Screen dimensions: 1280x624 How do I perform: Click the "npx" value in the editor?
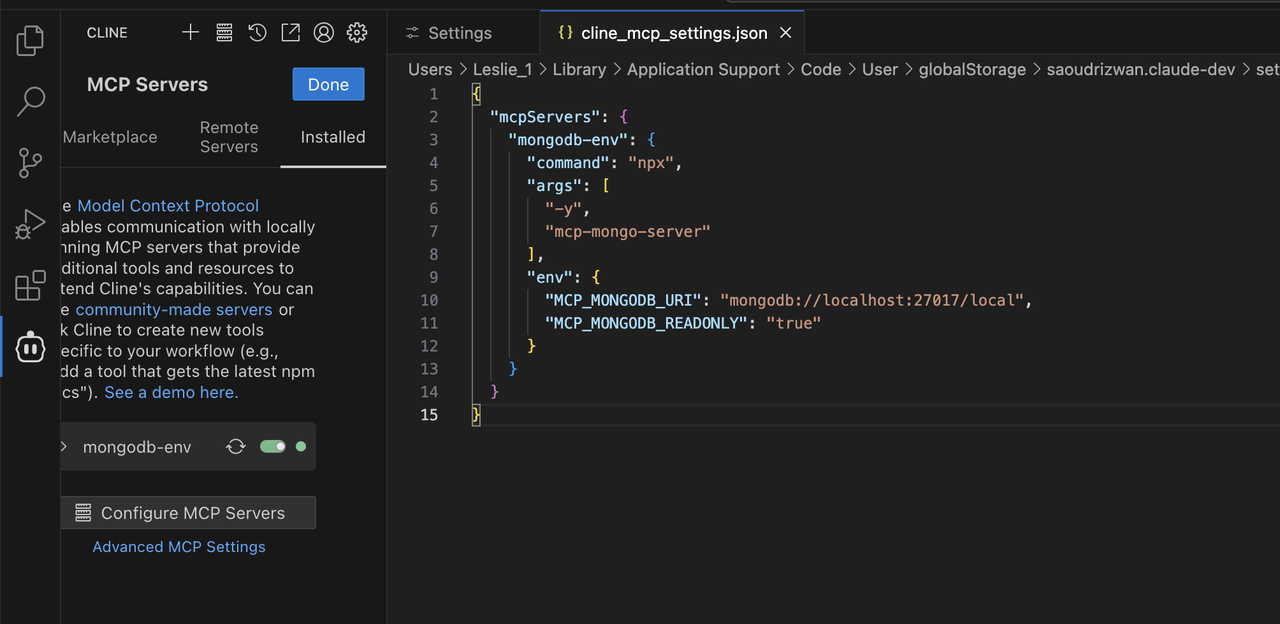point(650,163)
